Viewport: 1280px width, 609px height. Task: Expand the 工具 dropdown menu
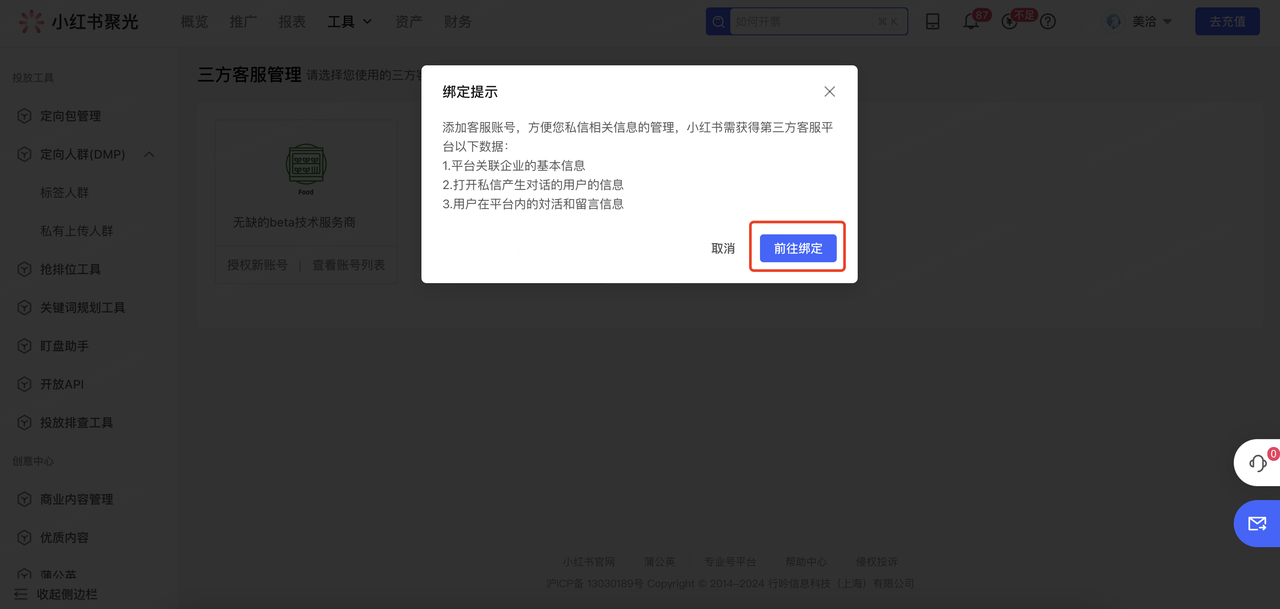[x=350, y=21]
